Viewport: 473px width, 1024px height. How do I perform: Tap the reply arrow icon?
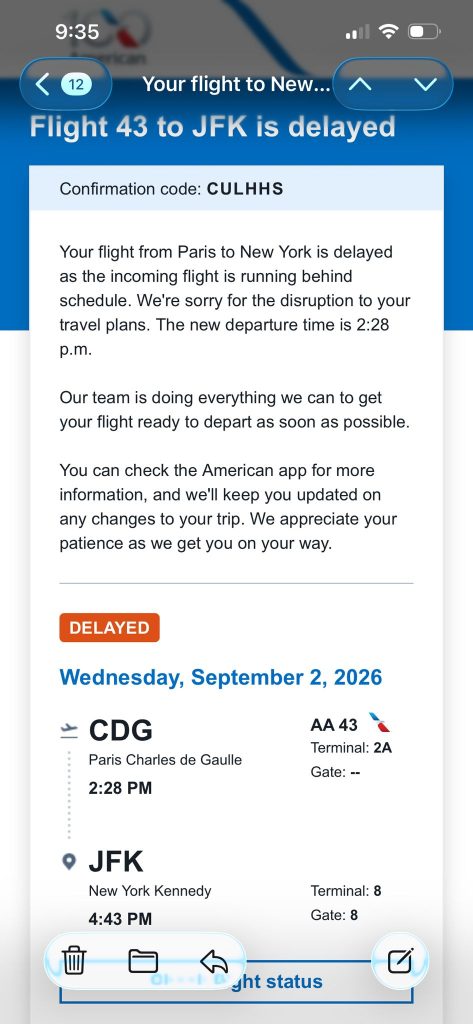coord(214,961)
